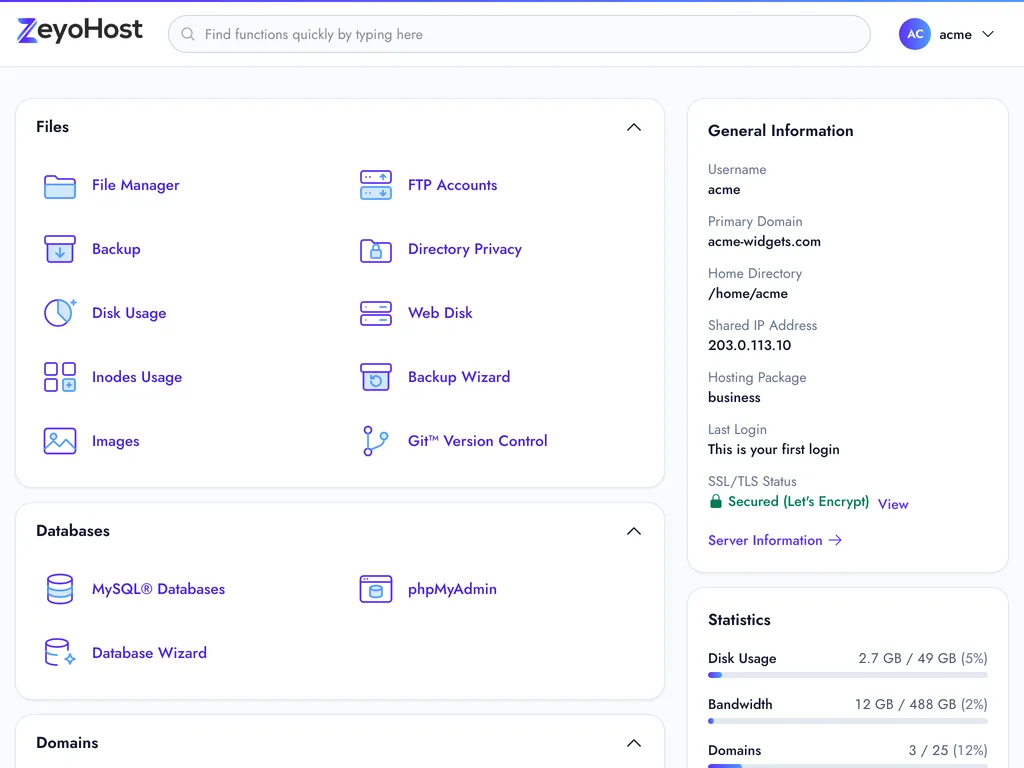Image resolution: width=1024 pixels, height=768 pixels.
Task: Click the Web Disk server icon
Action: 376,313
